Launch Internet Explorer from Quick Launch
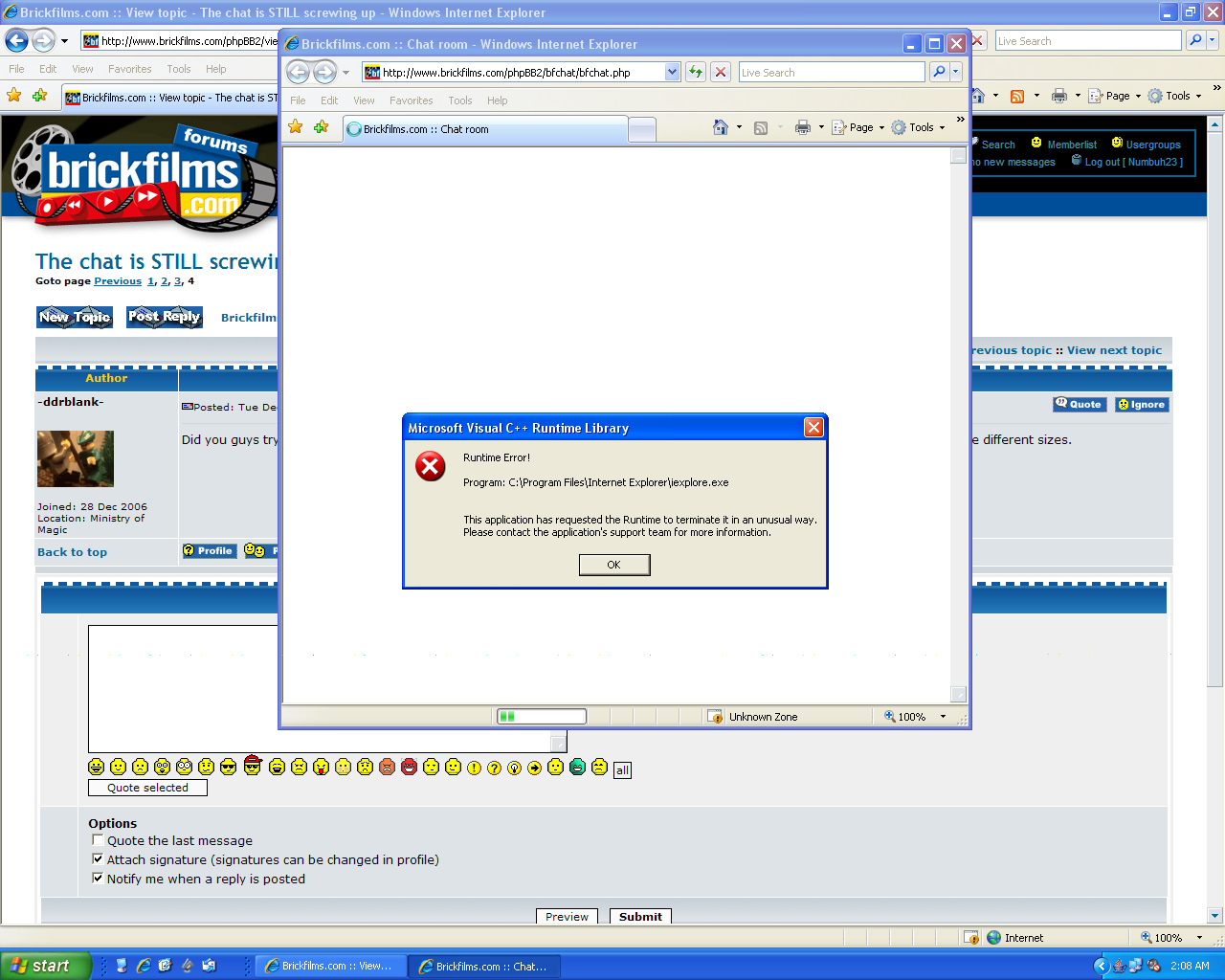 click(144, 966)
